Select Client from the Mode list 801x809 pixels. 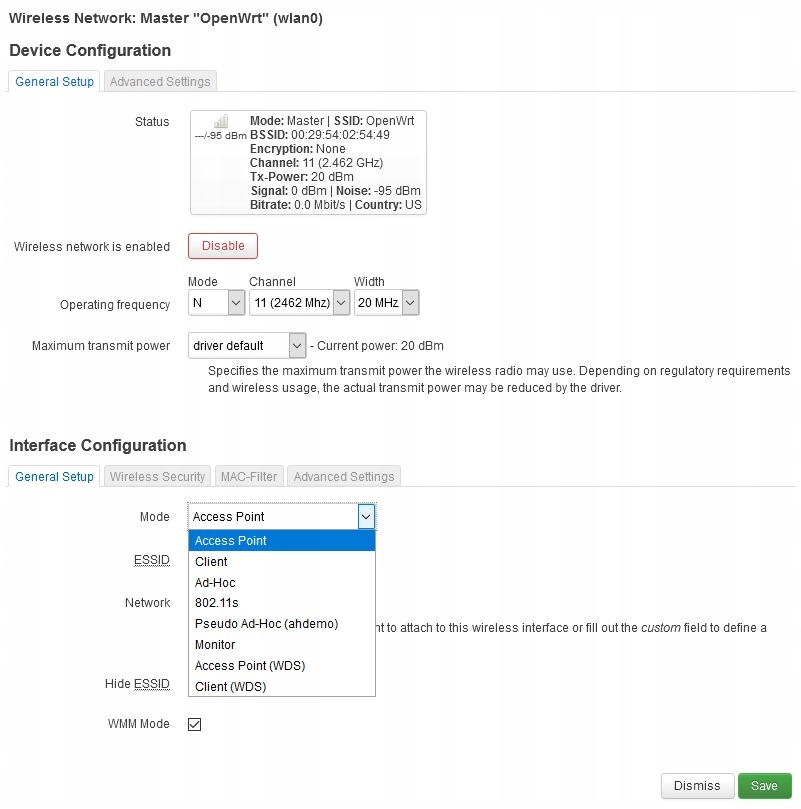tap(212, 562)
